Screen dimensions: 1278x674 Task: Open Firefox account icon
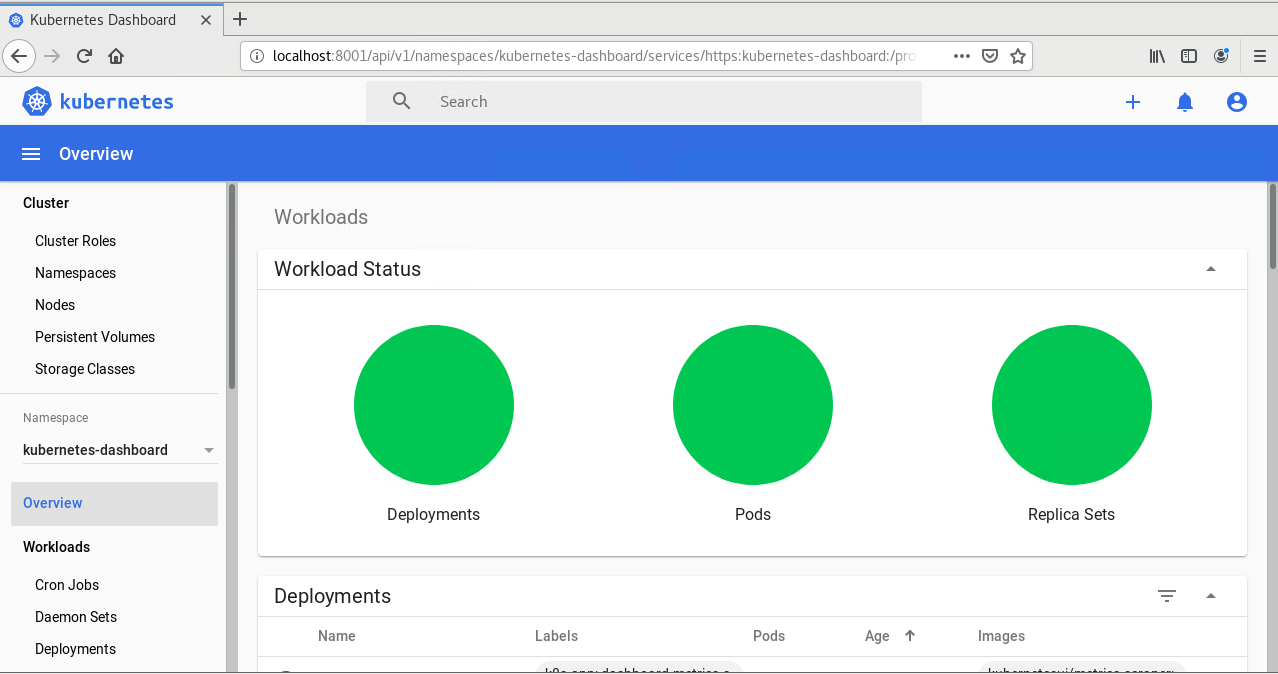pos(1221,56)
